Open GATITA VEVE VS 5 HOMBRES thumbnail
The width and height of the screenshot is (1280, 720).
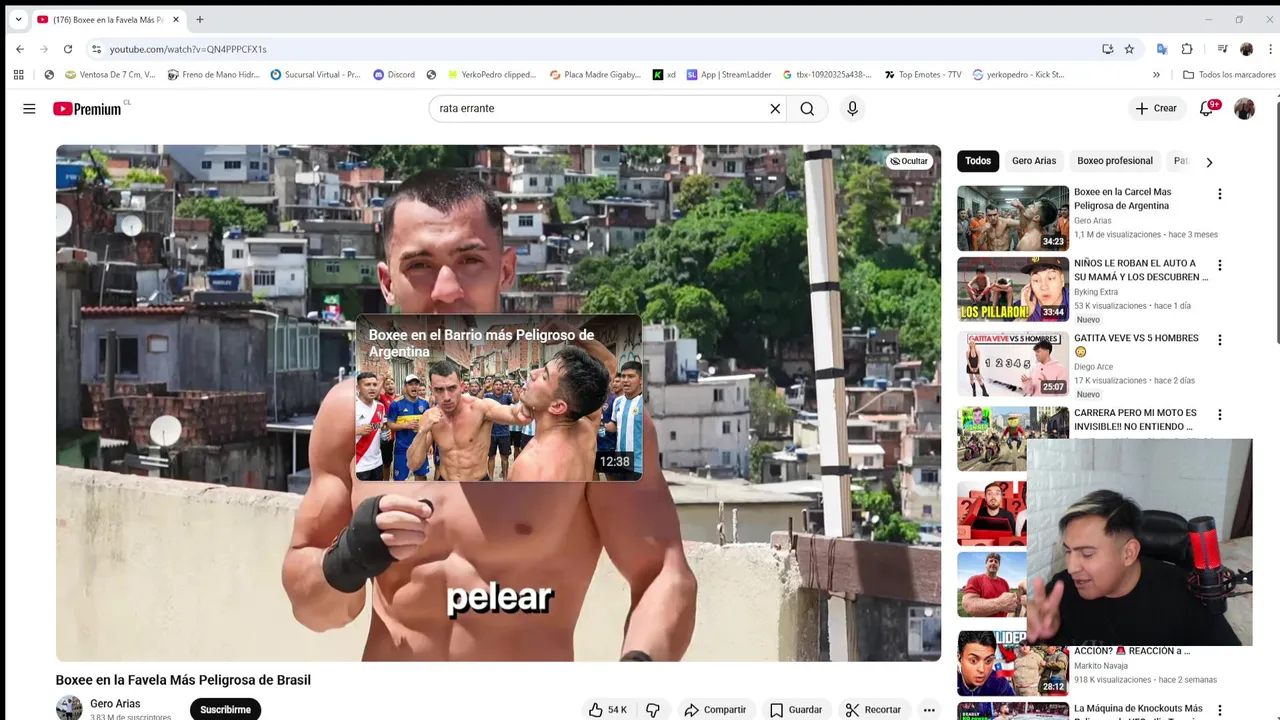(1013, 364)
